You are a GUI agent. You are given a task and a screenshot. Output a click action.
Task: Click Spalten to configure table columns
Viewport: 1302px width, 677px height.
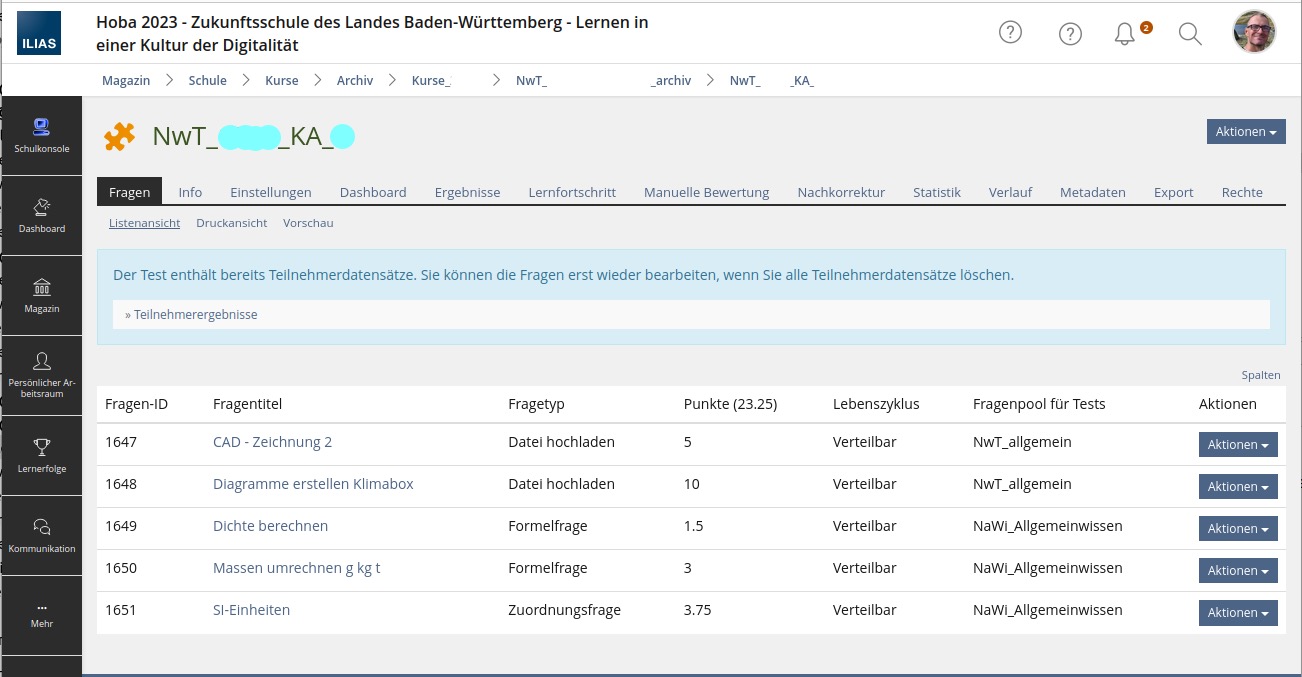(x=1260, y=375)
